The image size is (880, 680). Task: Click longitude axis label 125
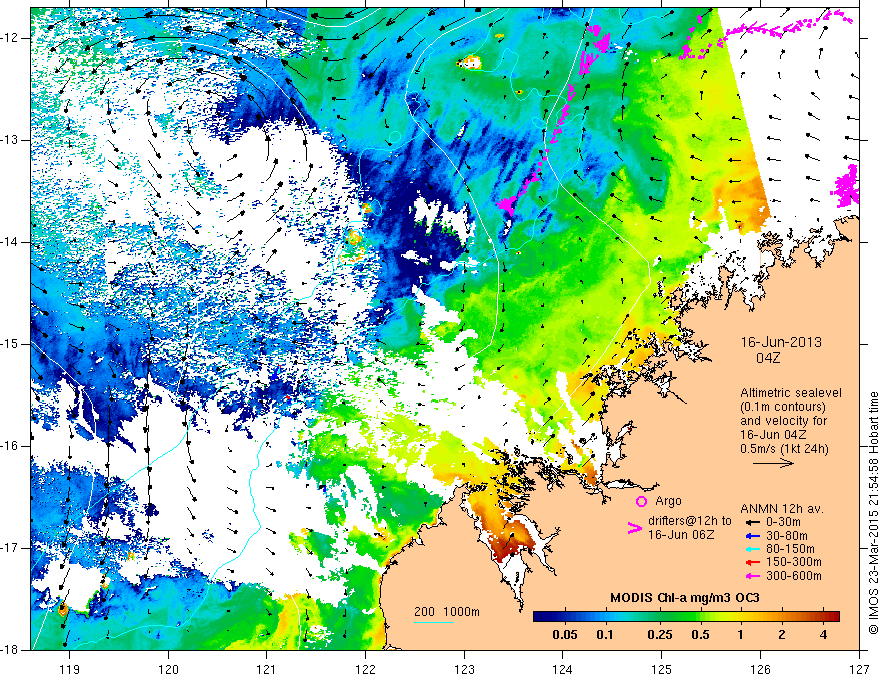[662, 669]
